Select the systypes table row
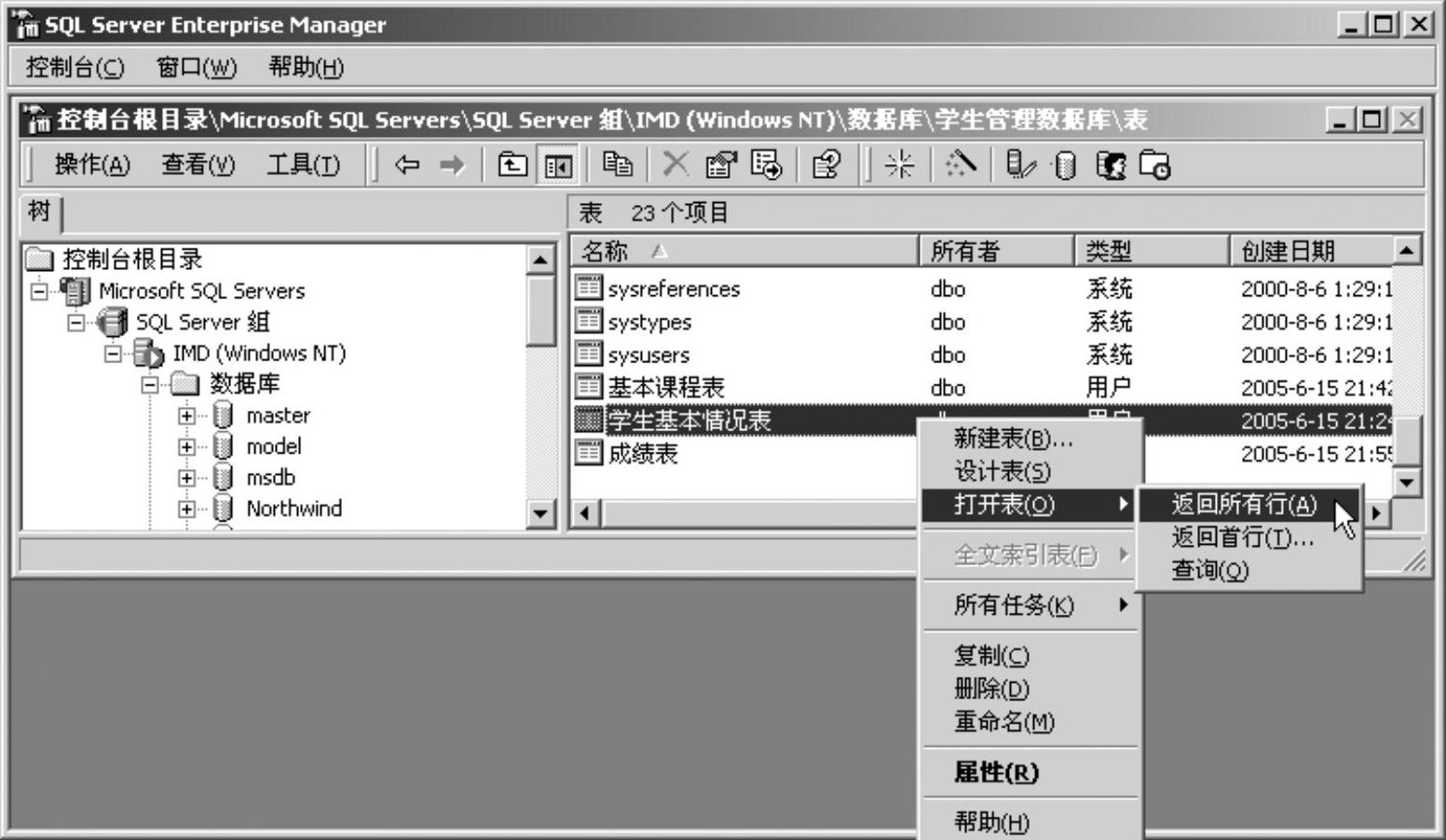Screen dimensions: 1446x840 coord(982,322)
